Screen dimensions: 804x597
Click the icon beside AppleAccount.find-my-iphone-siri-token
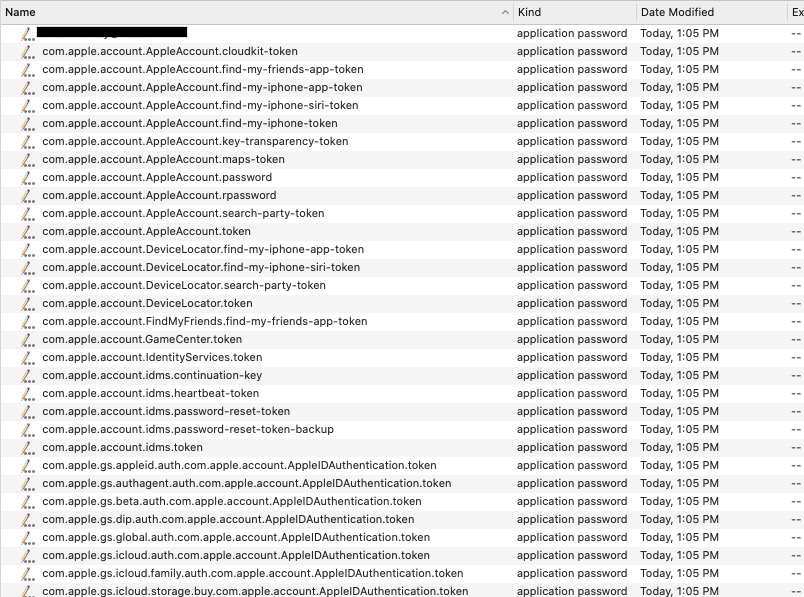coord(28,105)
